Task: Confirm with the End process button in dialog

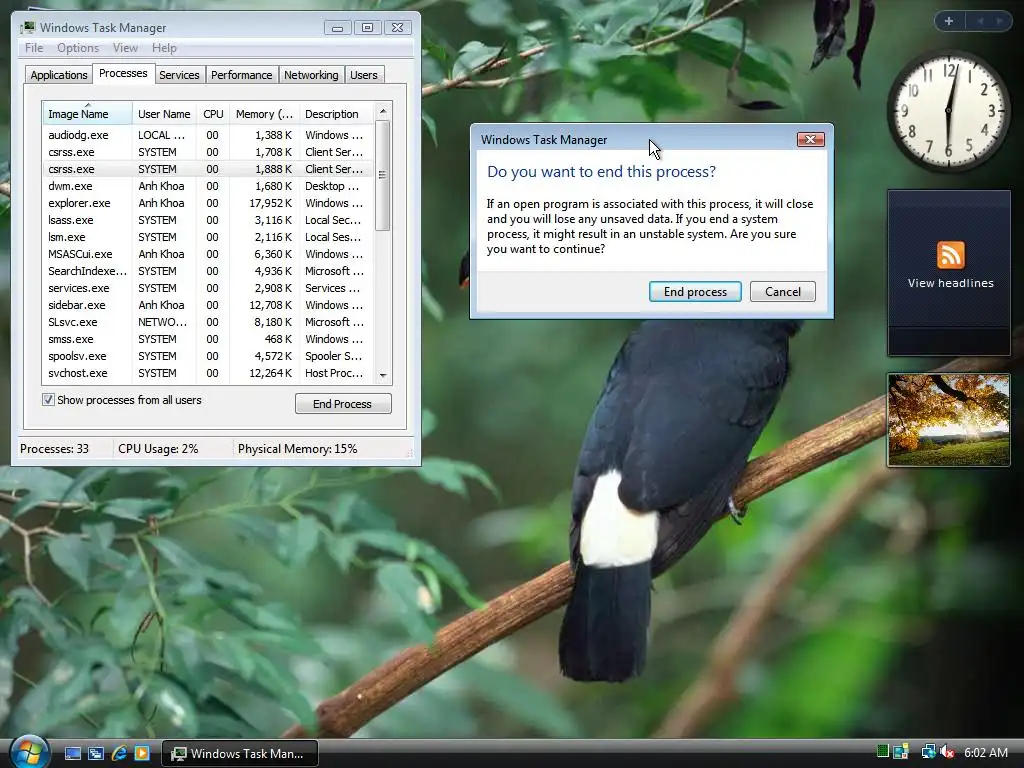Action: pyautogui.click(x=695, y=292)
